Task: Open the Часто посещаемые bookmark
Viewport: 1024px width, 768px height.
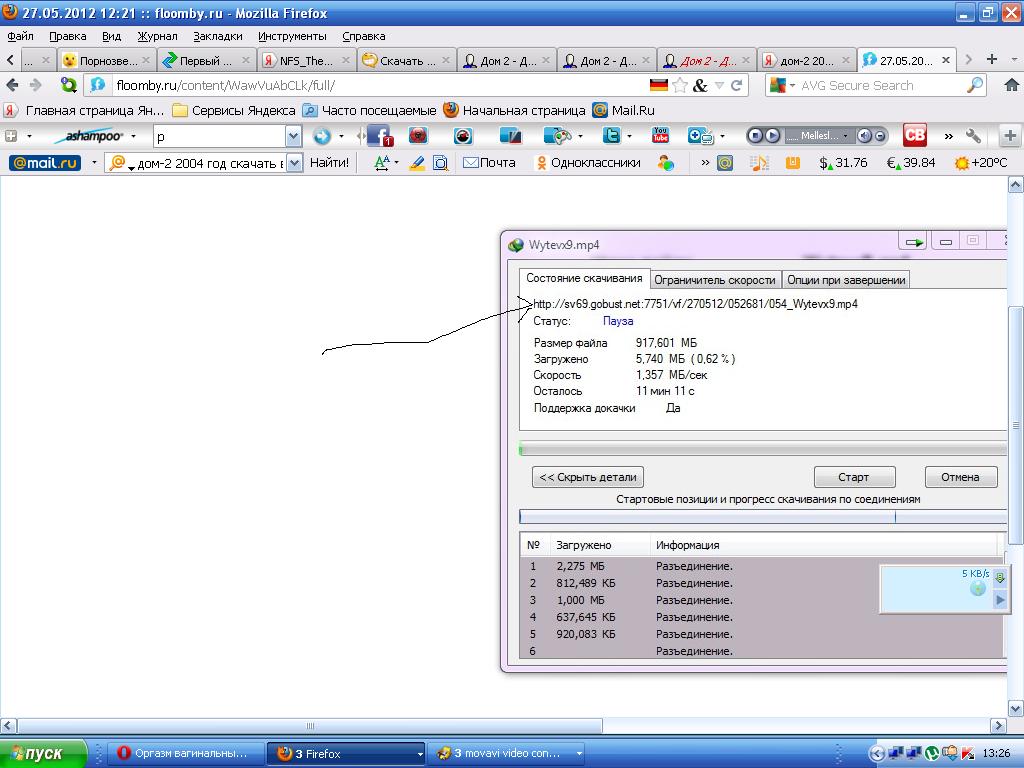Action: tap(369, 110)
